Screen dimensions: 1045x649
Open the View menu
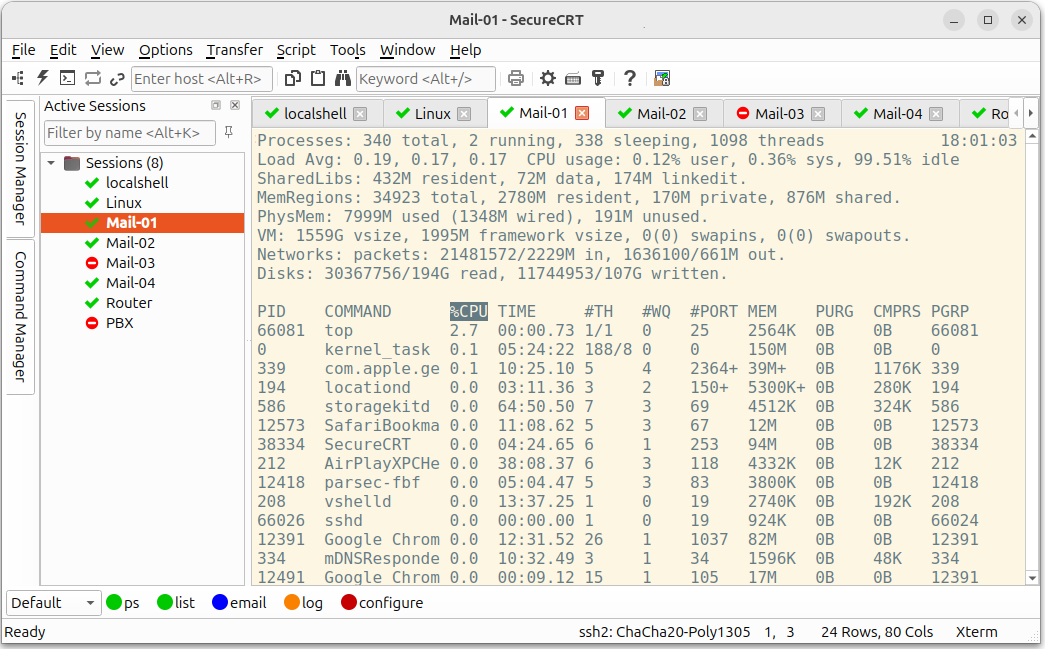[x=107, y=50]
